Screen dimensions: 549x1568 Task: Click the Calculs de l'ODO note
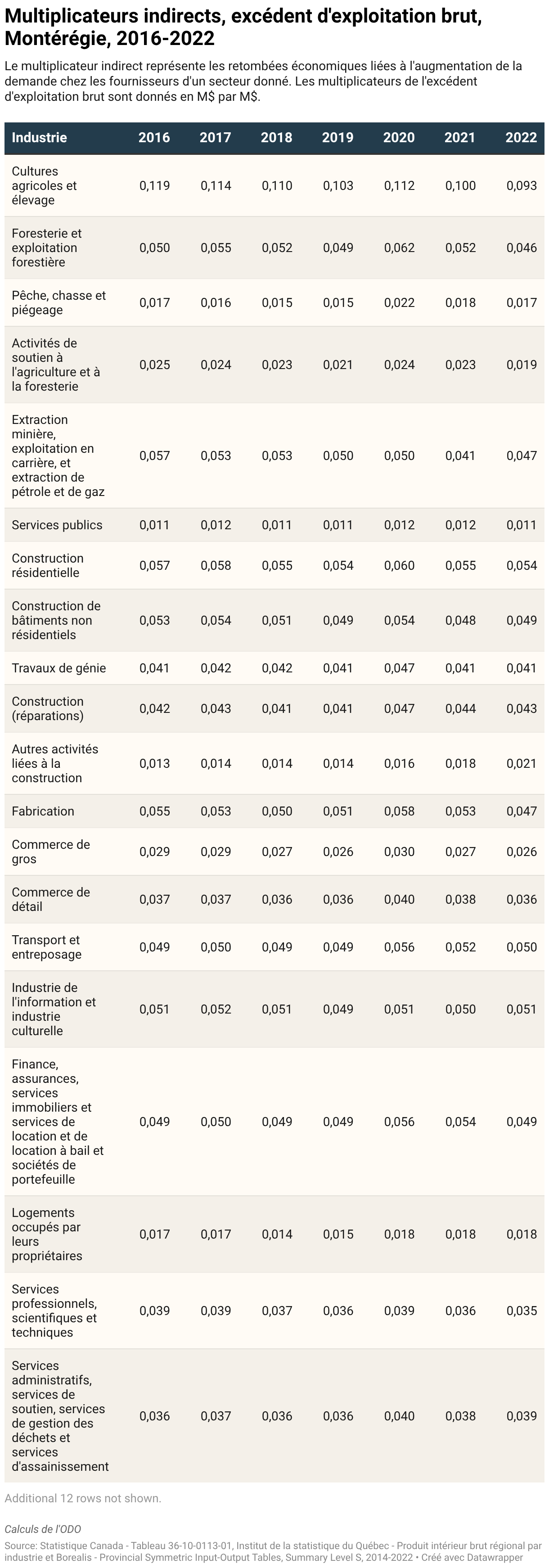pos(43,1529)
